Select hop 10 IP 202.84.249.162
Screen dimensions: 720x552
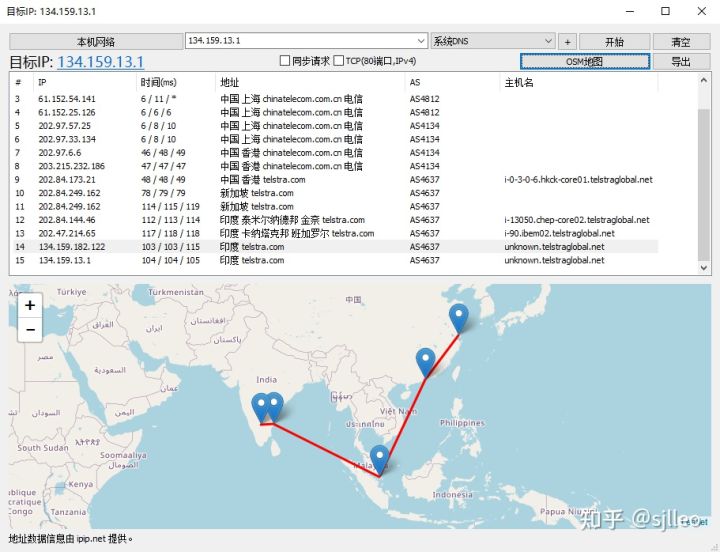pyautogui.click(x=69, y=193)
